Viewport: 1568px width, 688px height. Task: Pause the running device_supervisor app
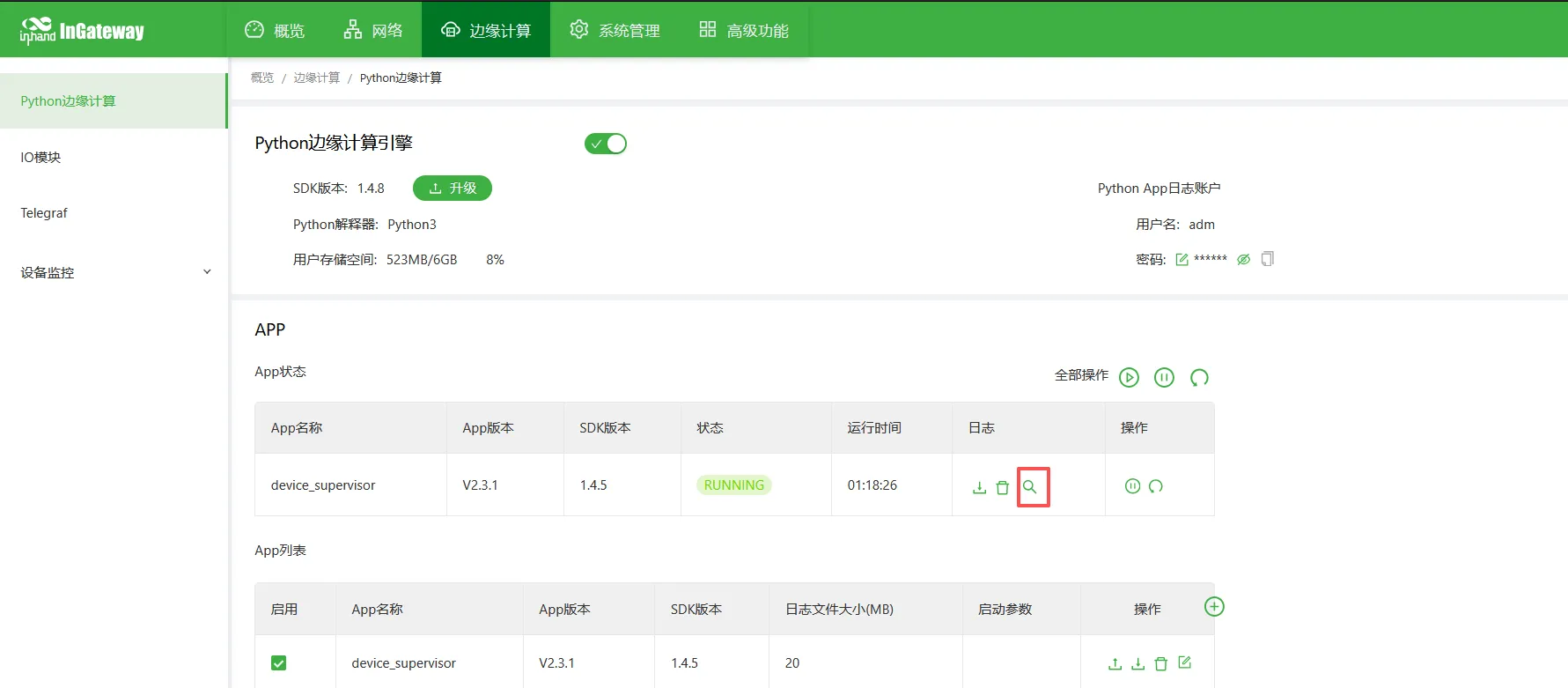(x=1132, y=485)
